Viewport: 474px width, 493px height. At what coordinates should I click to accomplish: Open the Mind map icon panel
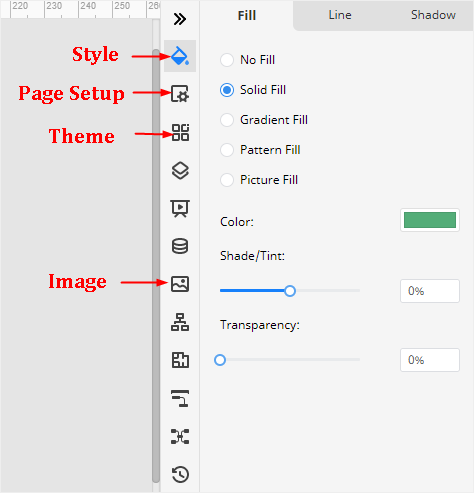click(180, 436)
